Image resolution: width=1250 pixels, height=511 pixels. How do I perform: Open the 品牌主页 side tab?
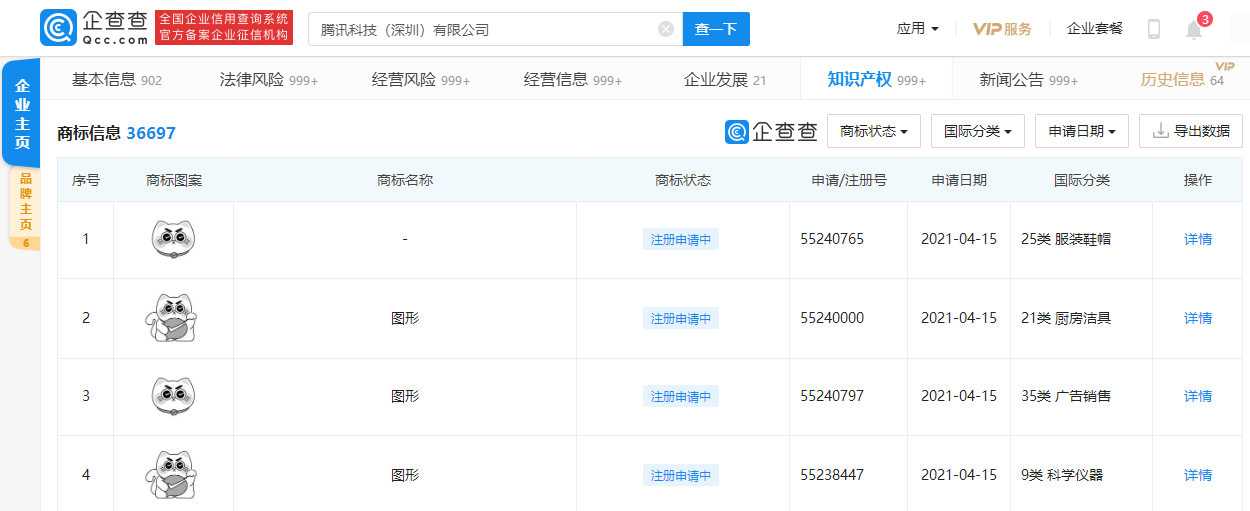[25, 207]
